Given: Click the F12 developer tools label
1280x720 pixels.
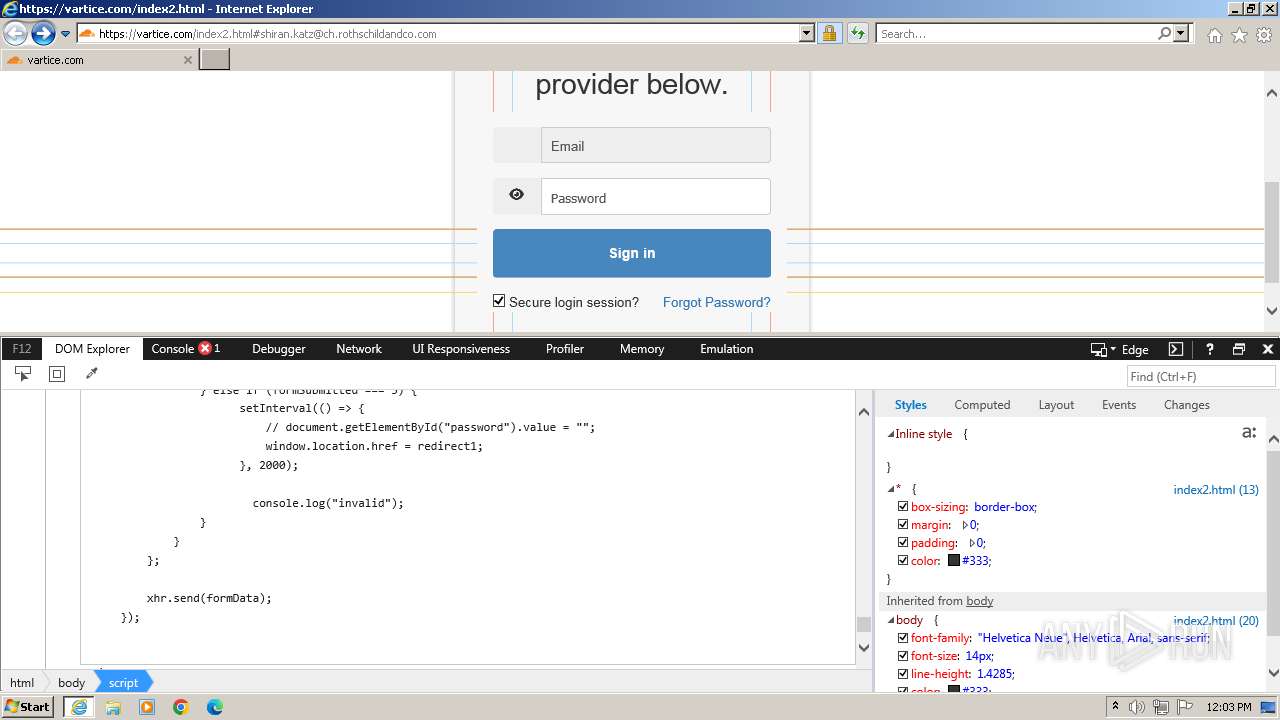Looking at the screenshot, I should pos(22,349).
